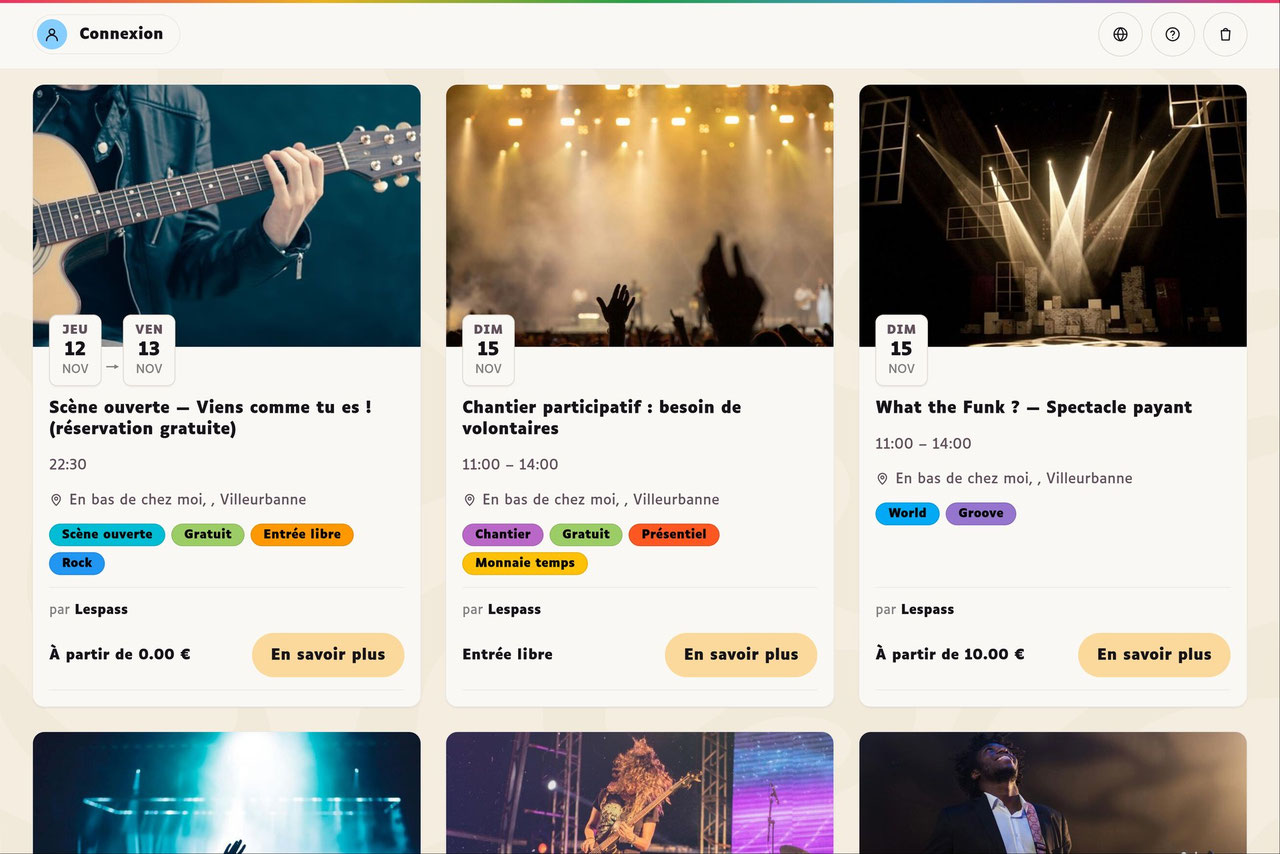Click location pin icon on What the Funk card

click(882, 479)
